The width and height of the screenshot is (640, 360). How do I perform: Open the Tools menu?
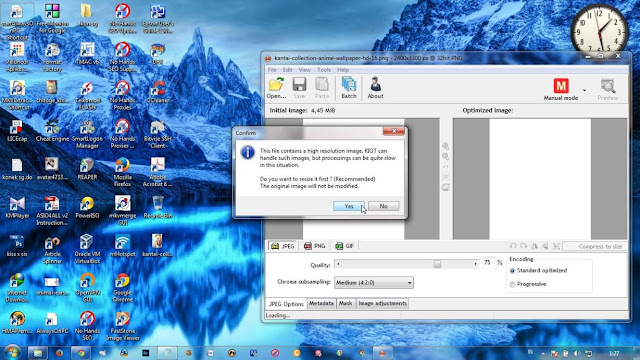(324, 70)
